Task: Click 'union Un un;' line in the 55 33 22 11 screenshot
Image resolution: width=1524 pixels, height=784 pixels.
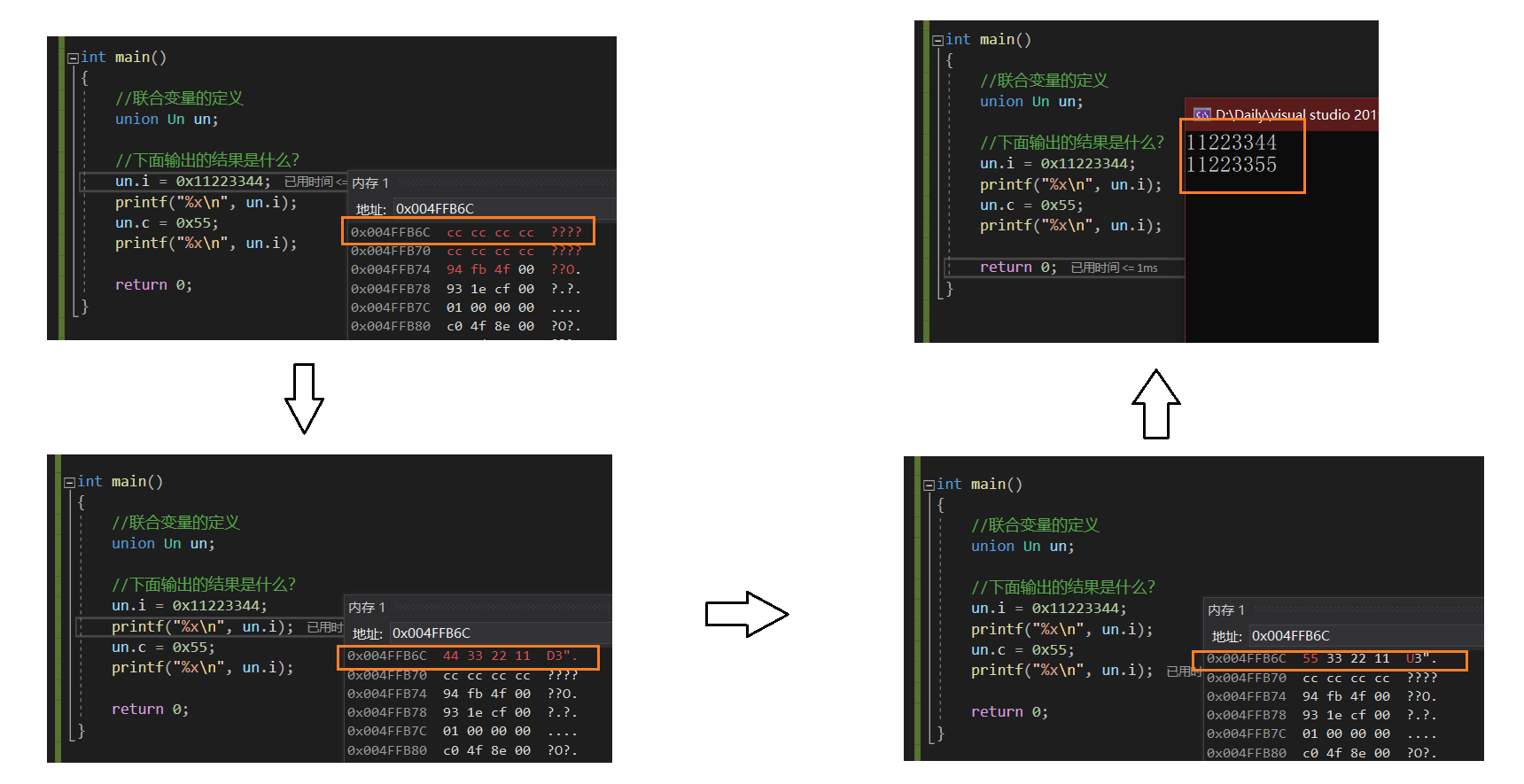Action: click(x=1022, y=546)
